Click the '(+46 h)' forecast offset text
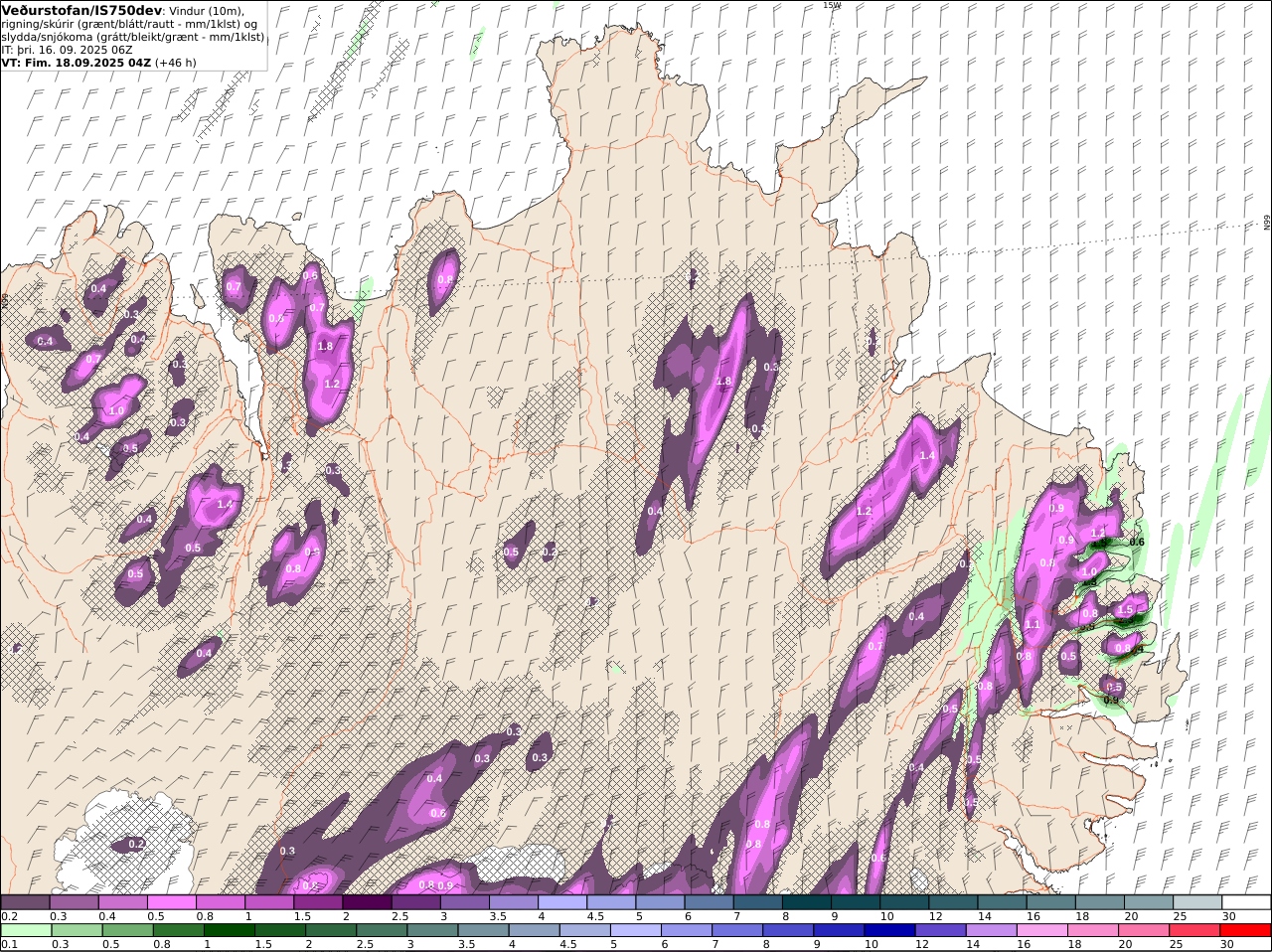The width and height of the screenshot is (1272, 952). pos(175,63)
